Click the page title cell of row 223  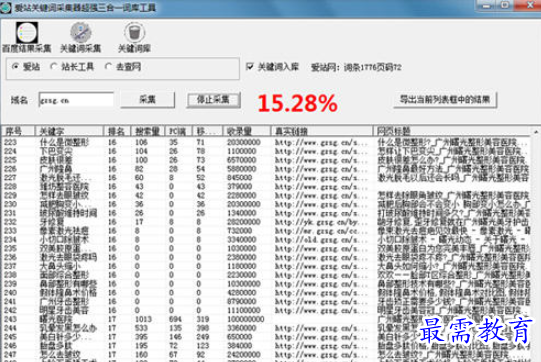click(452, 142)
